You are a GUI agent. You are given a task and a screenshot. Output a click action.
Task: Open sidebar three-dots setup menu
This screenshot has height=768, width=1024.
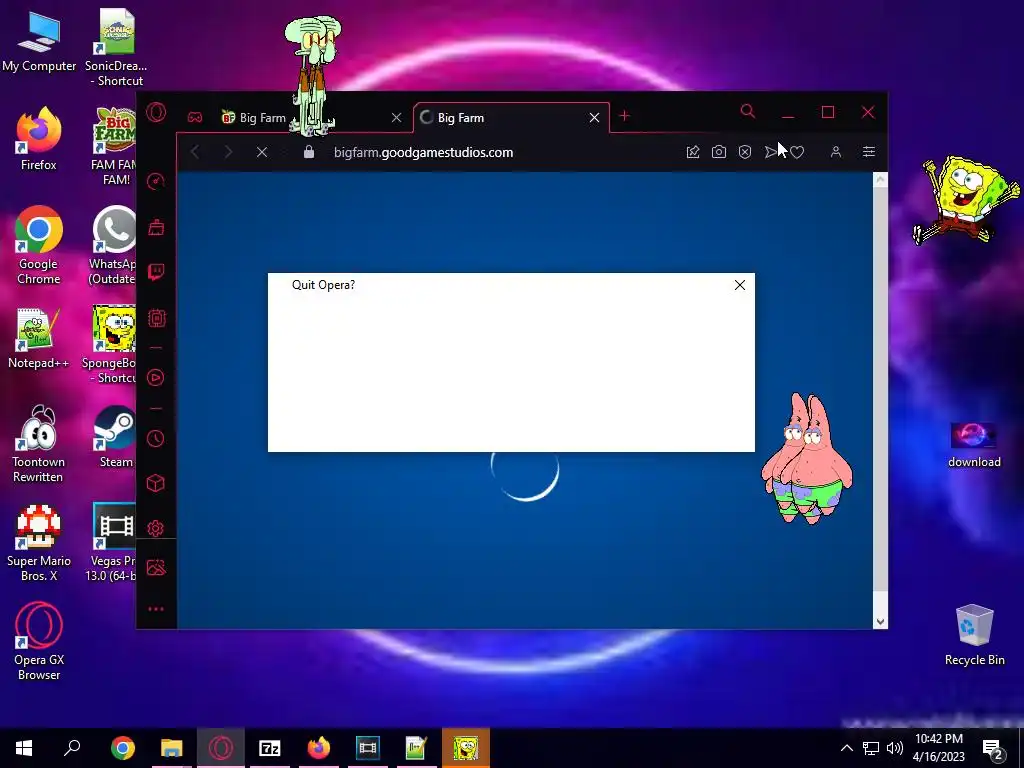click(155, 609)
